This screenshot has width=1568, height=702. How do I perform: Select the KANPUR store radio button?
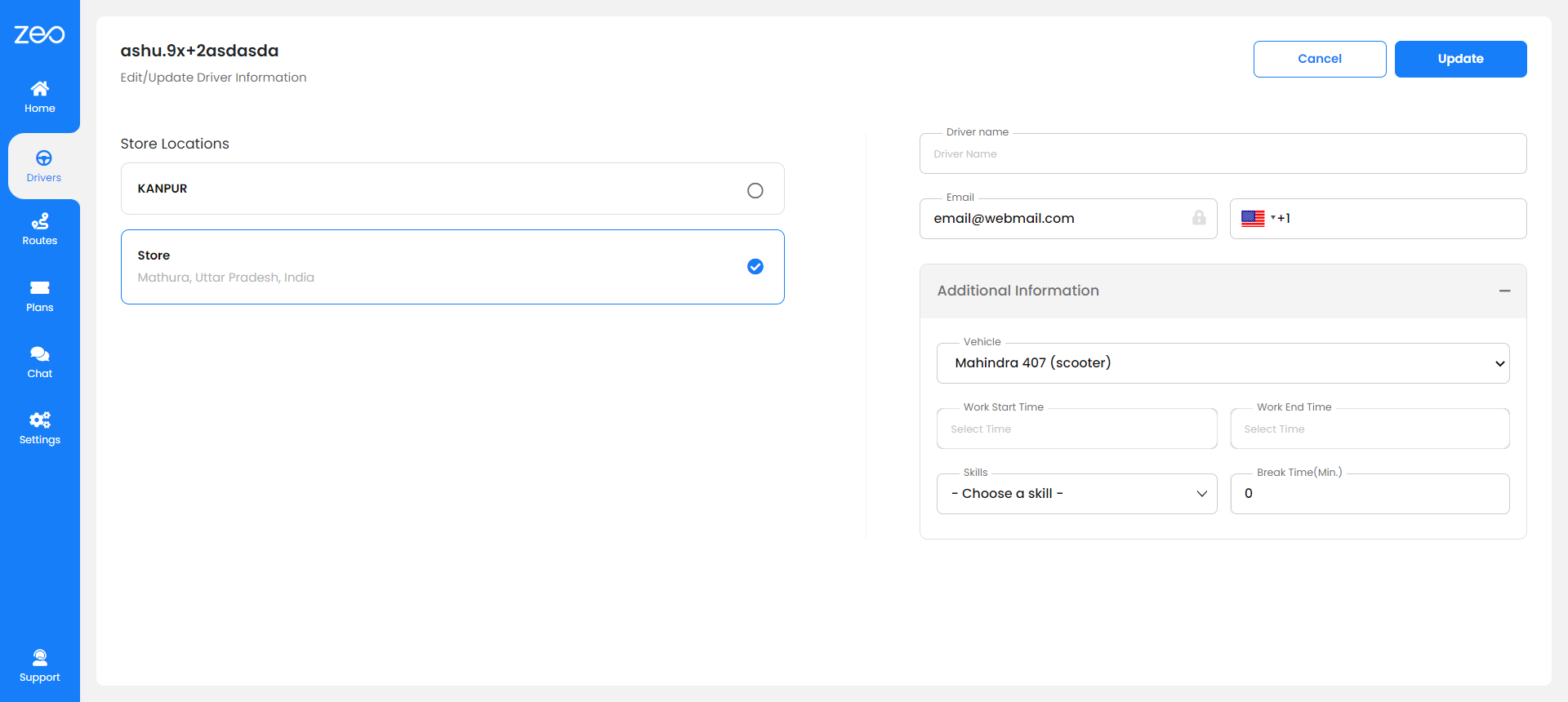(755, 190)
